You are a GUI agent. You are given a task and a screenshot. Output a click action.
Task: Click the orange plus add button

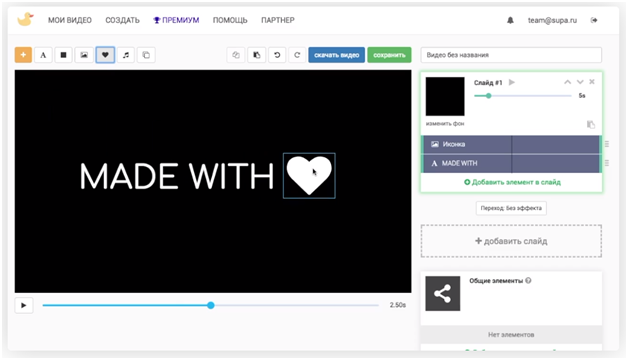click(x=23, y=55)
